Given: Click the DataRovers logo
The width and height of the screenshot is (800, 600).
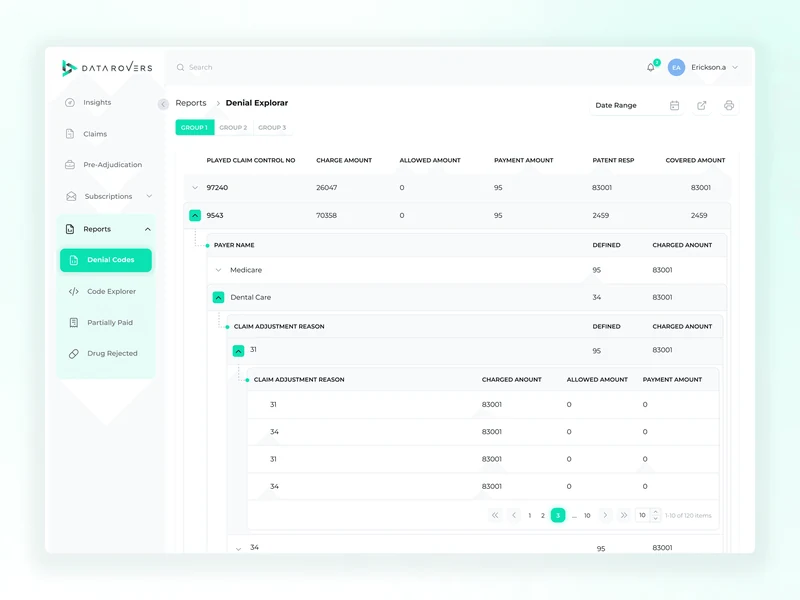Looking at the screenshot, I should pos(107,68).
